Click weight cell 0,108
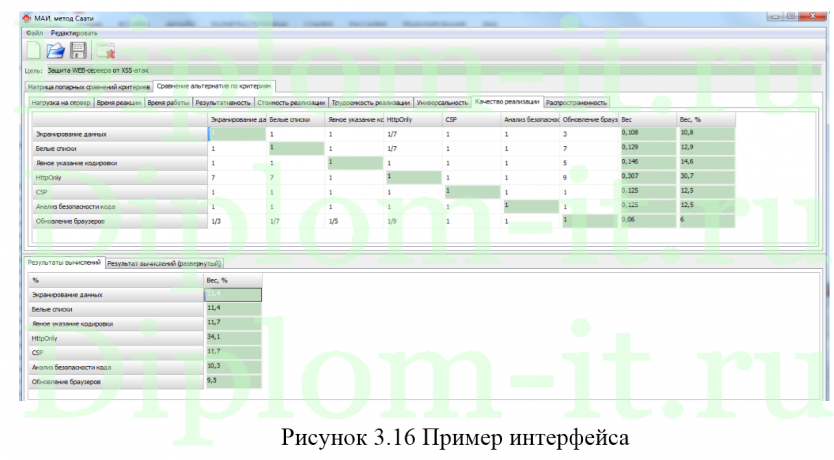This screenshot has height=460, width=834. (x=647, y=133)
